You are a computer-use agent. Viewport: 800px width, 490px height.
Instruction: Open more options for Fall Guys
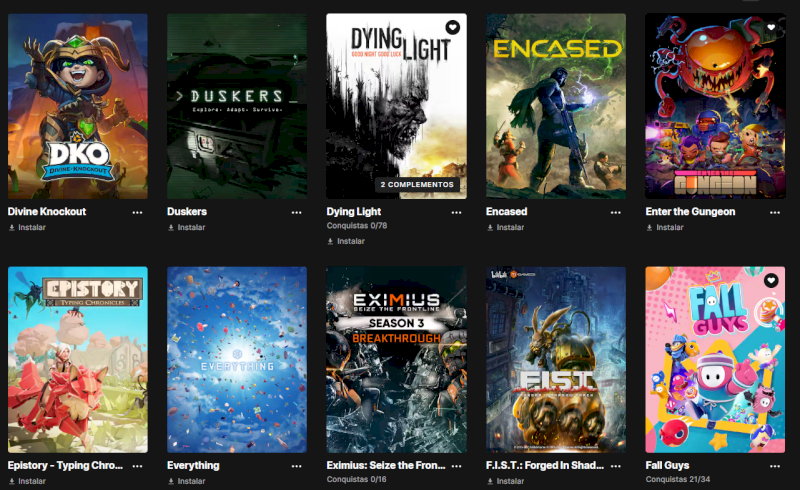(x=775, y=466)
